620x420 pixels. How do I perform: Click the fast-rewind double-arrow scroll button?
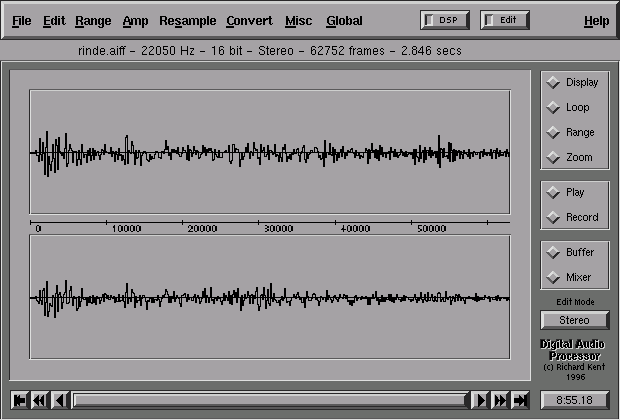click(x=40, y=400)
